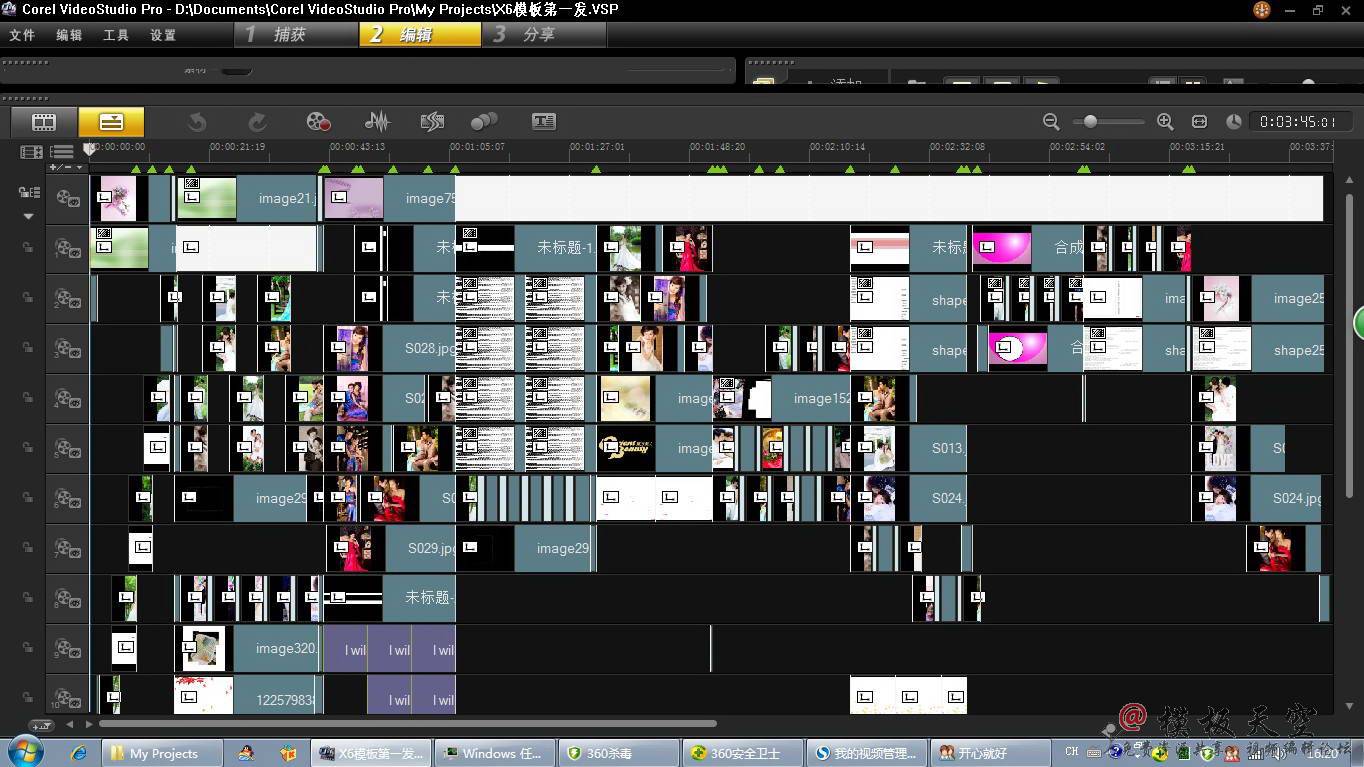Click the Redo arrow icon

pos(257,122)
